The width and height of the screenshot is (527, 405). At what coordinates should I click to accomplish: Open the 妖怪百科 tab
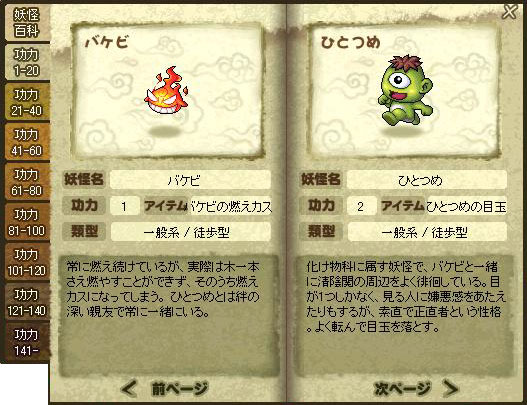pyautogui.click(x=27, y=23)
